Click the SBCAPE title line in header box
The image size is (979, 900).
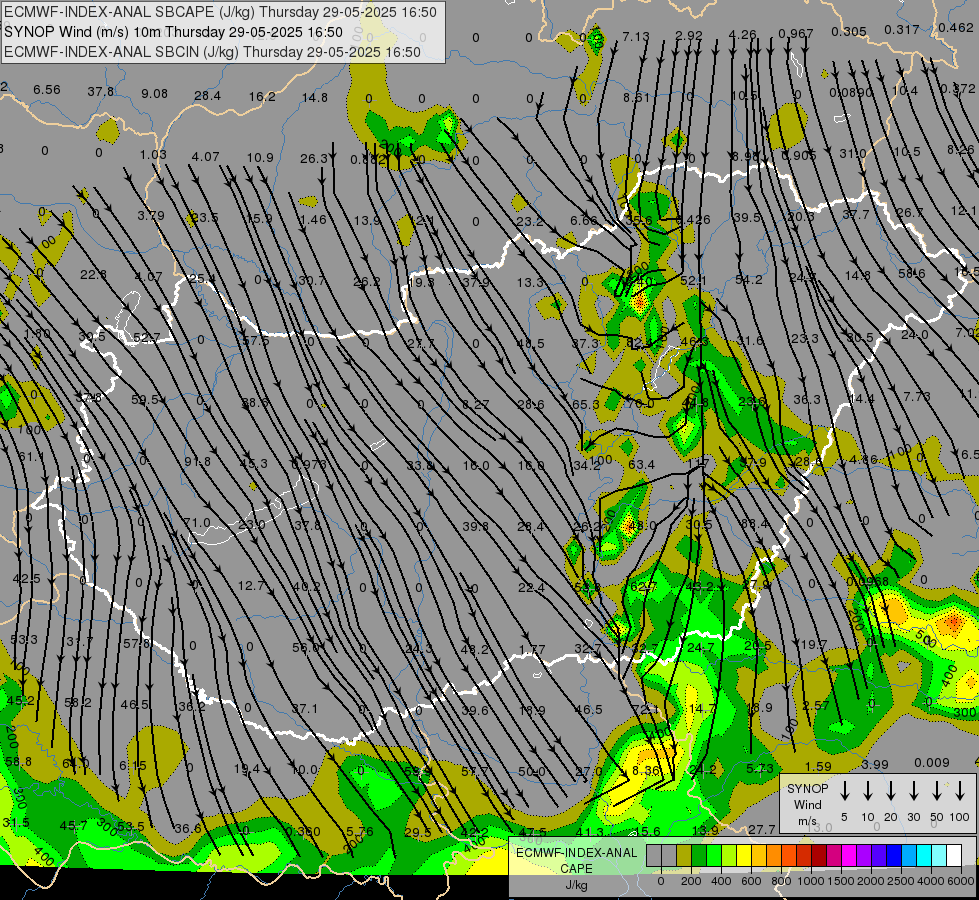pyautogui.click(x=220, y=12)
